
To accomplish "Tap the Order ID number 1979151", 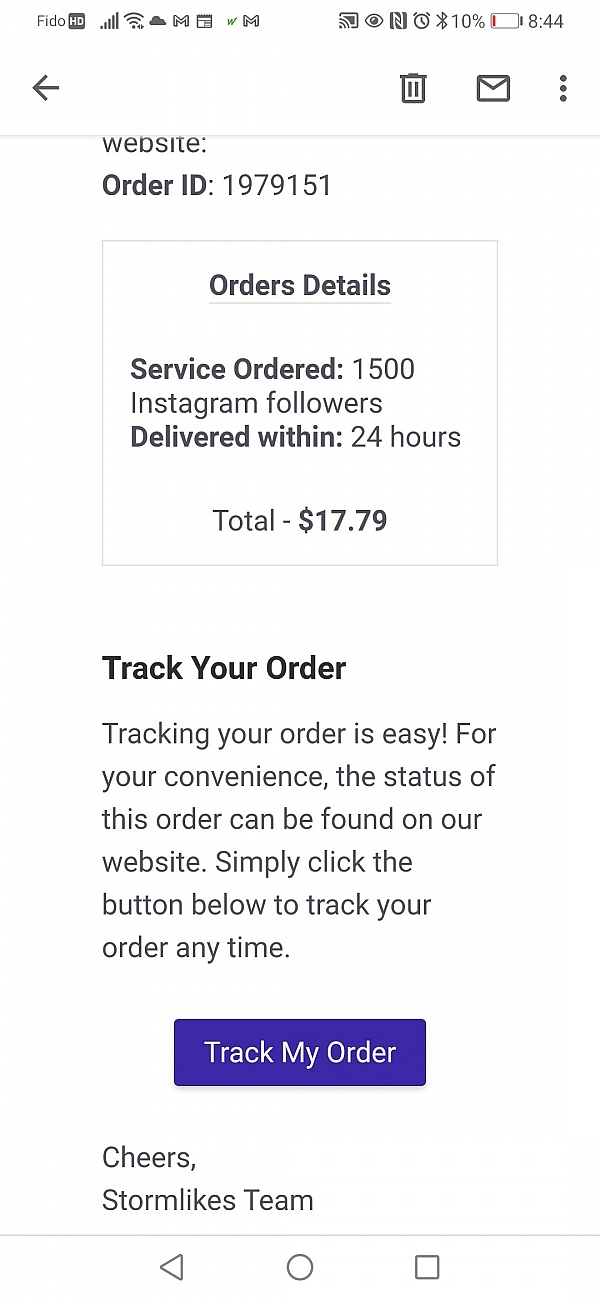I will pos(277,185).
